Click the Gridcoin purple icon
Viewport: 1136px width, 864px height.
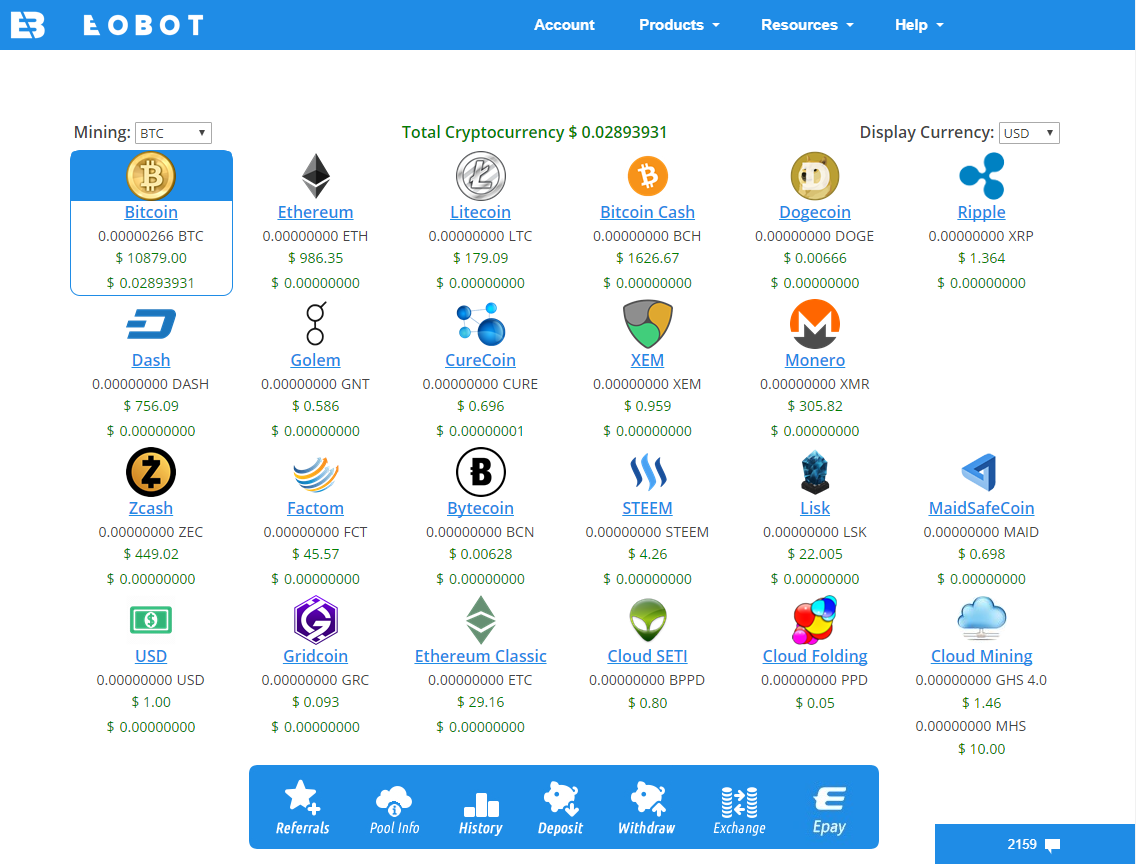tap(315, 620)
